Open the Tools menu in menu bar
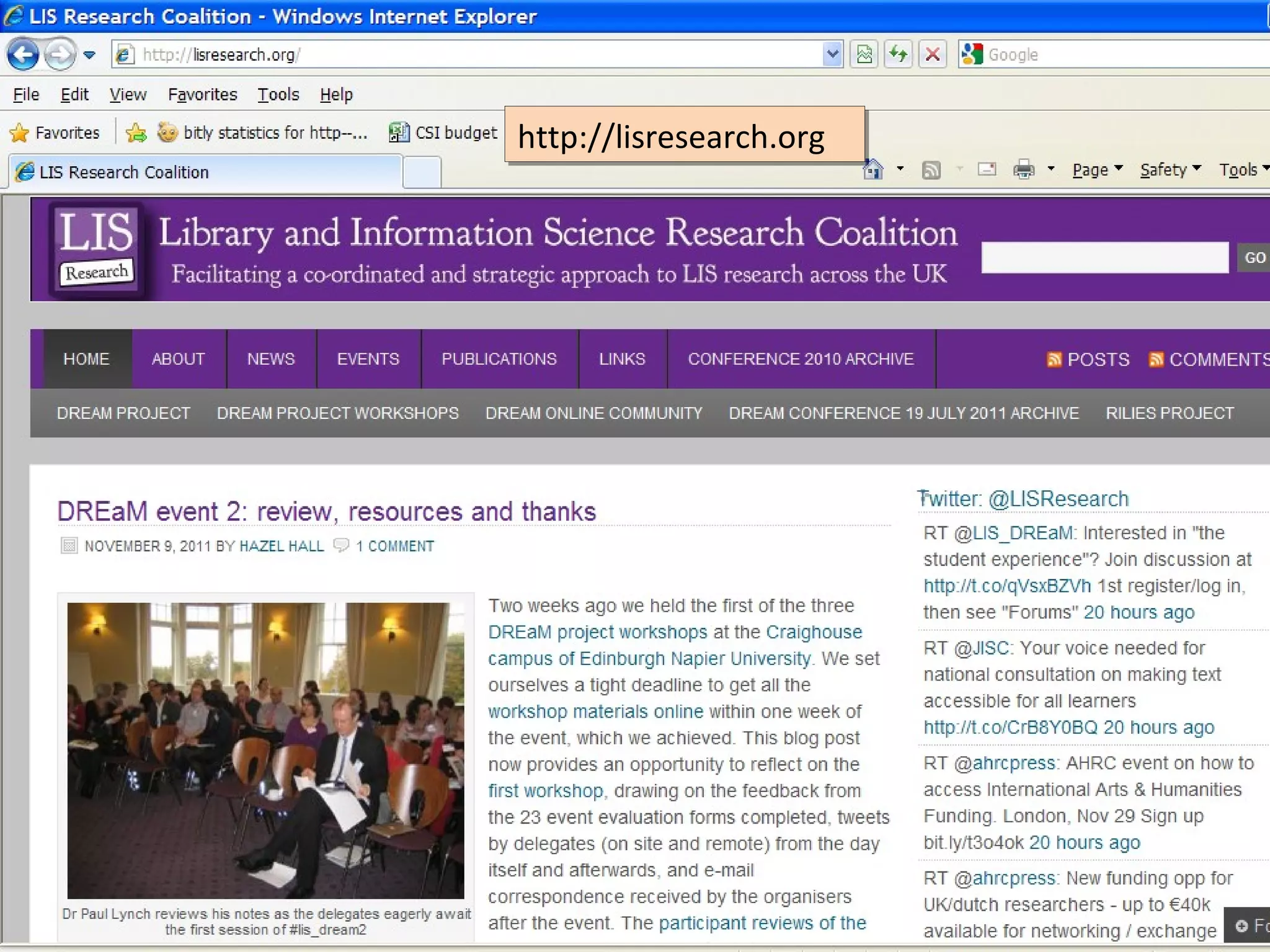This screenshot has width=1270, height=952. click(278, 94)
